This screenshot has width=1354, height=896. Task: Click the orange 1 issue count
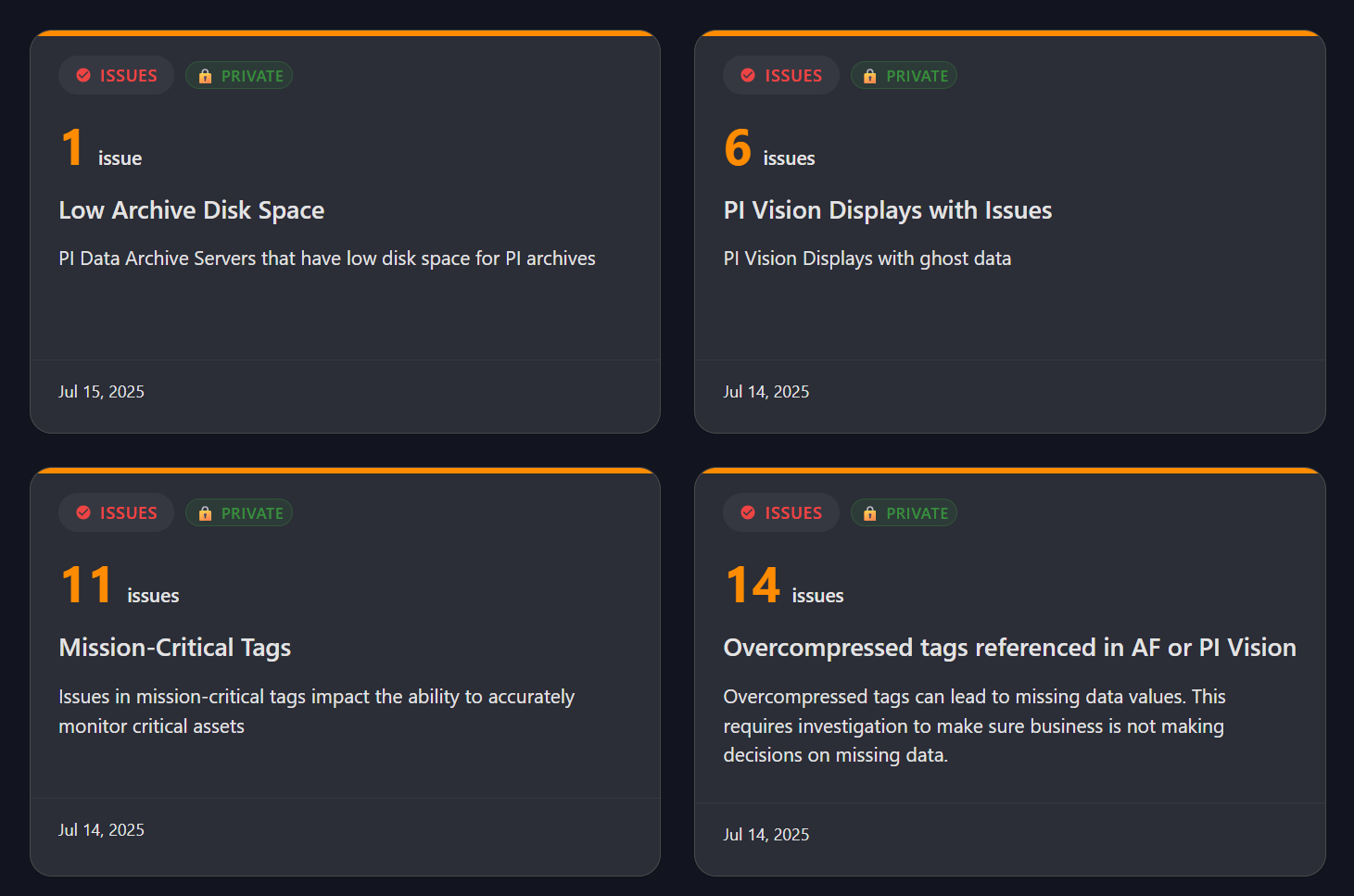click(x=72, y=147)
